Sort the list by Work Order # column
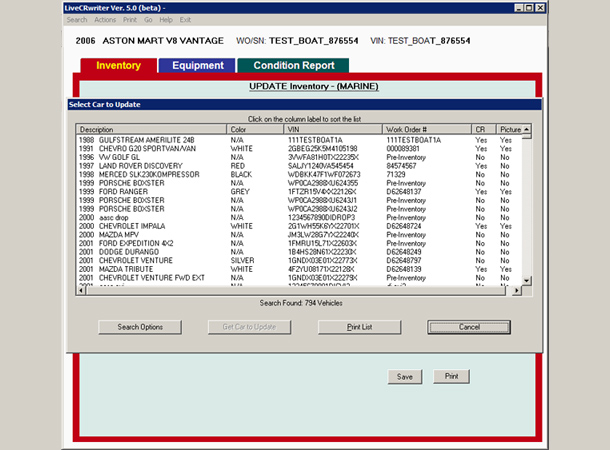 click(427, 130)
